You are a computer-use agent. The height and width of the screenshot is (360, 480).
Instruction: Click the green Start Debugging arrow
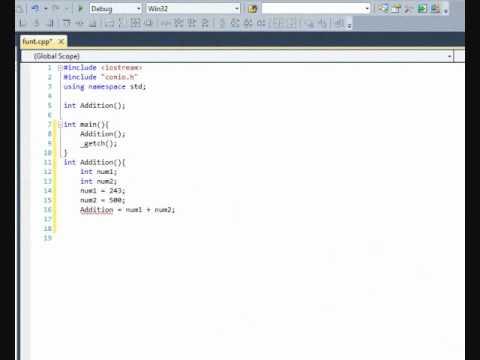[x=80, y=8]
